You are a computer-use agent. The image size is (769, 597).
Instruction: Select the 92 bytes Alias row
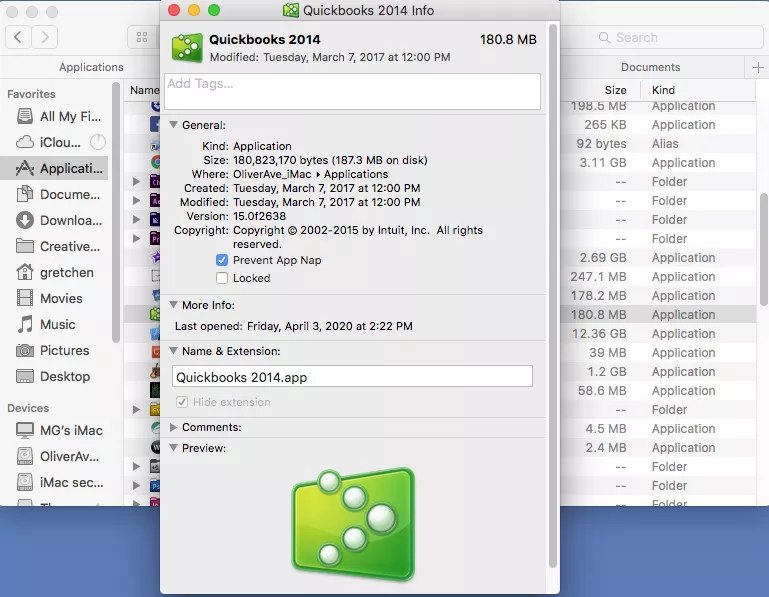(x=657, y=144)
